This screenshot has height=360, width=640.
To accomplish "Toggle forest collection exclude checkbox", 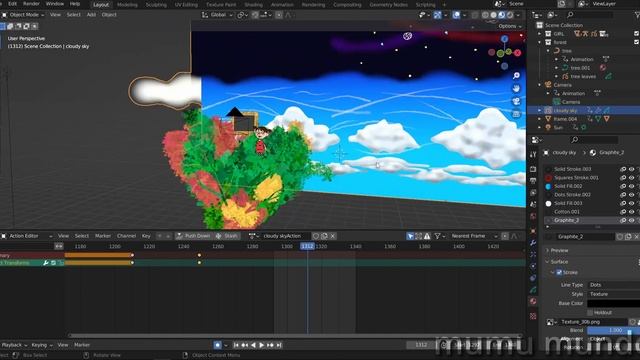I will click(x=637, y=42).
